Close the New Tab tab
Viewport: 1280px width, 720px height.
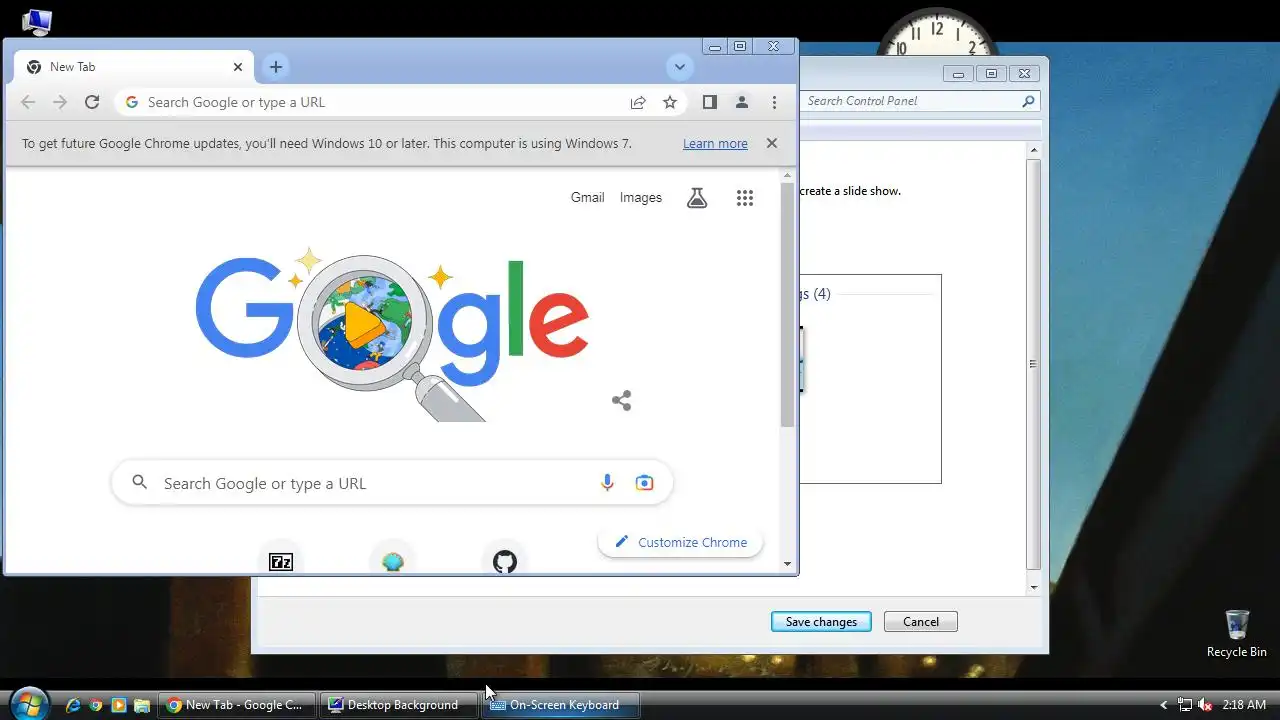coord(238,67)
